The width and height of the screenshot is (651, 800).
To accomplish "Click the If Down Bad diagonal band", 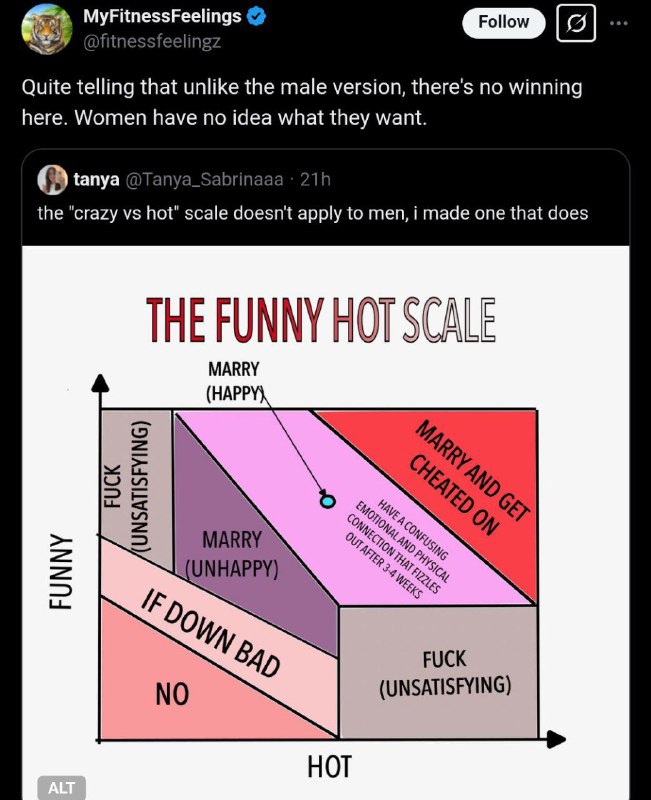I will [x=211, y=632].
